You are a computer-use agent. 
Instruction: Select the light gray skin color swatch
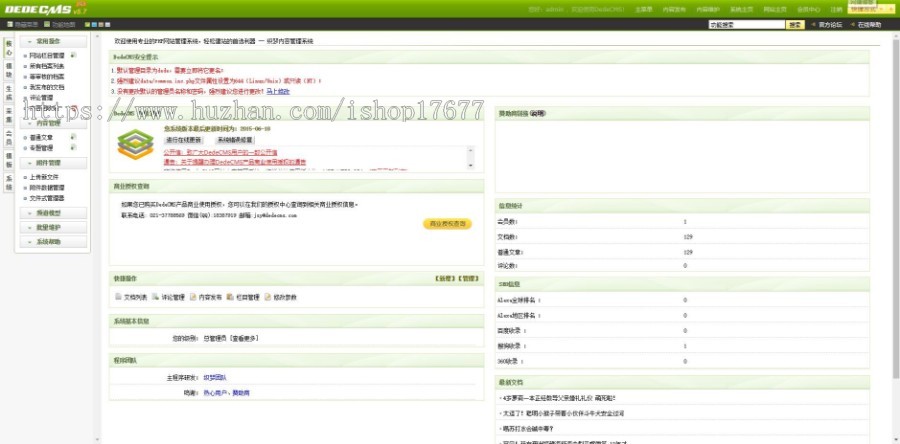108,25
